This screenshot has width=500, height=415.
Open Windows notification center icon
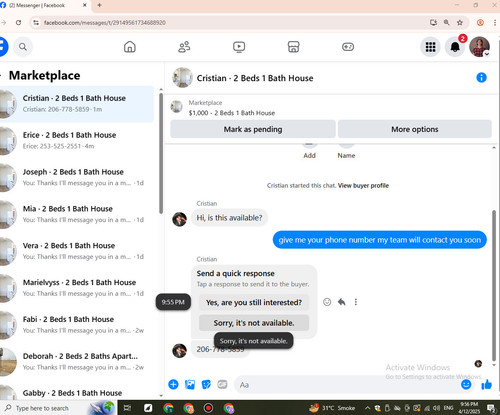(x=491, y=408)
